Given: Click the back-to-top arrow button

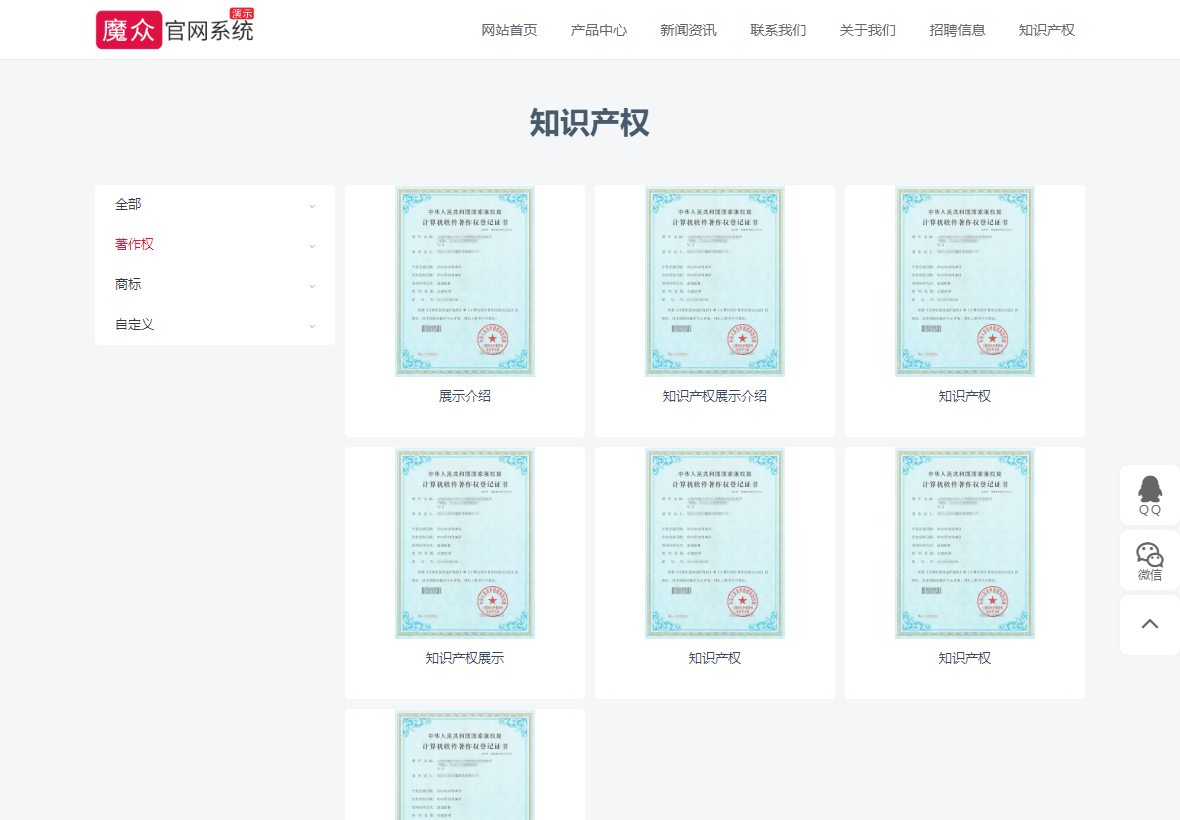Looking at the screenshot, I should [x=1149, y=624].
